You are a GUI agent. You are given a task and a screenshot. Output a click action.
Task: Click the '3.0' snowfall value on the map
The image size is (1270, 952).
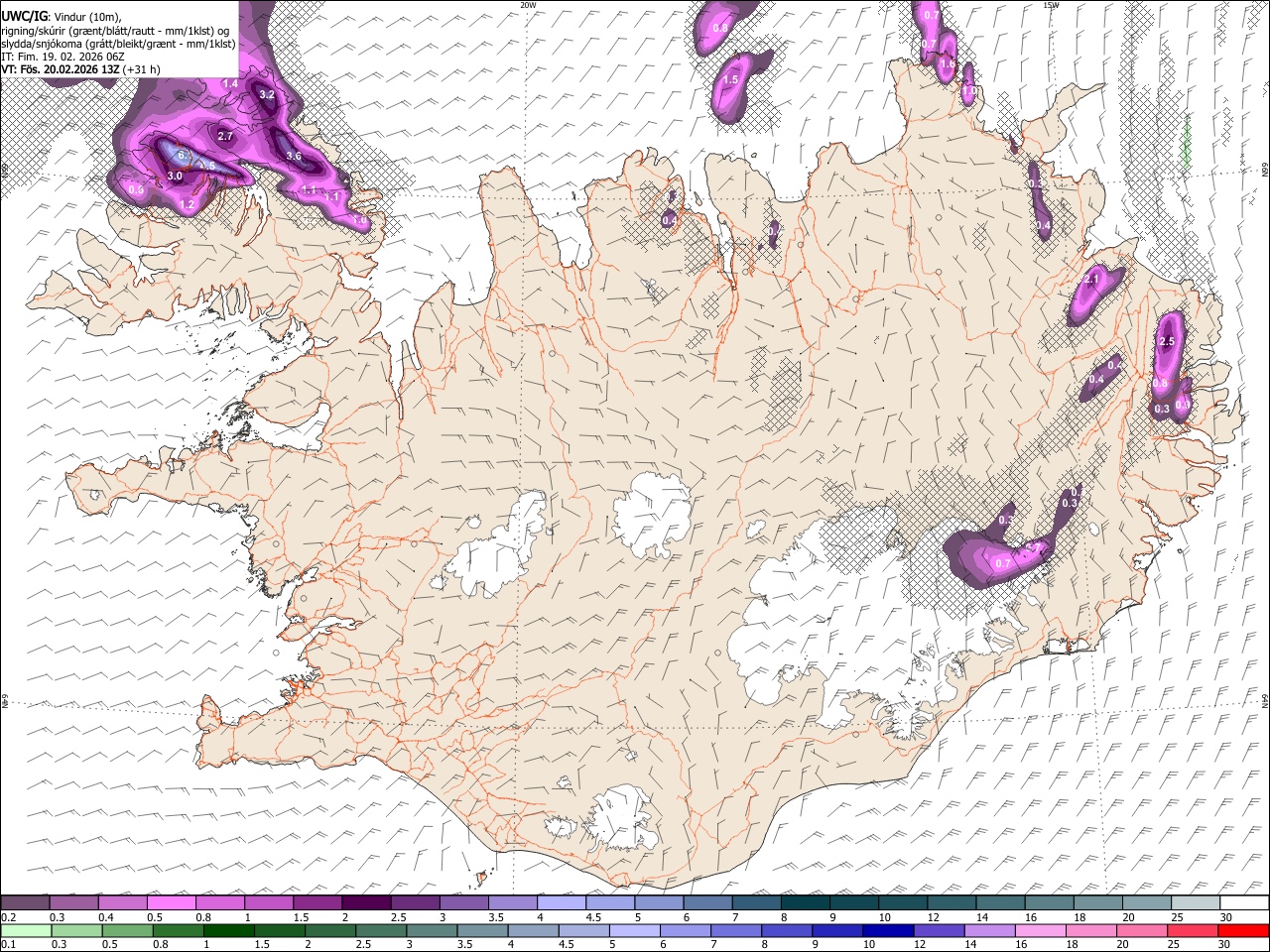[175, 176]
